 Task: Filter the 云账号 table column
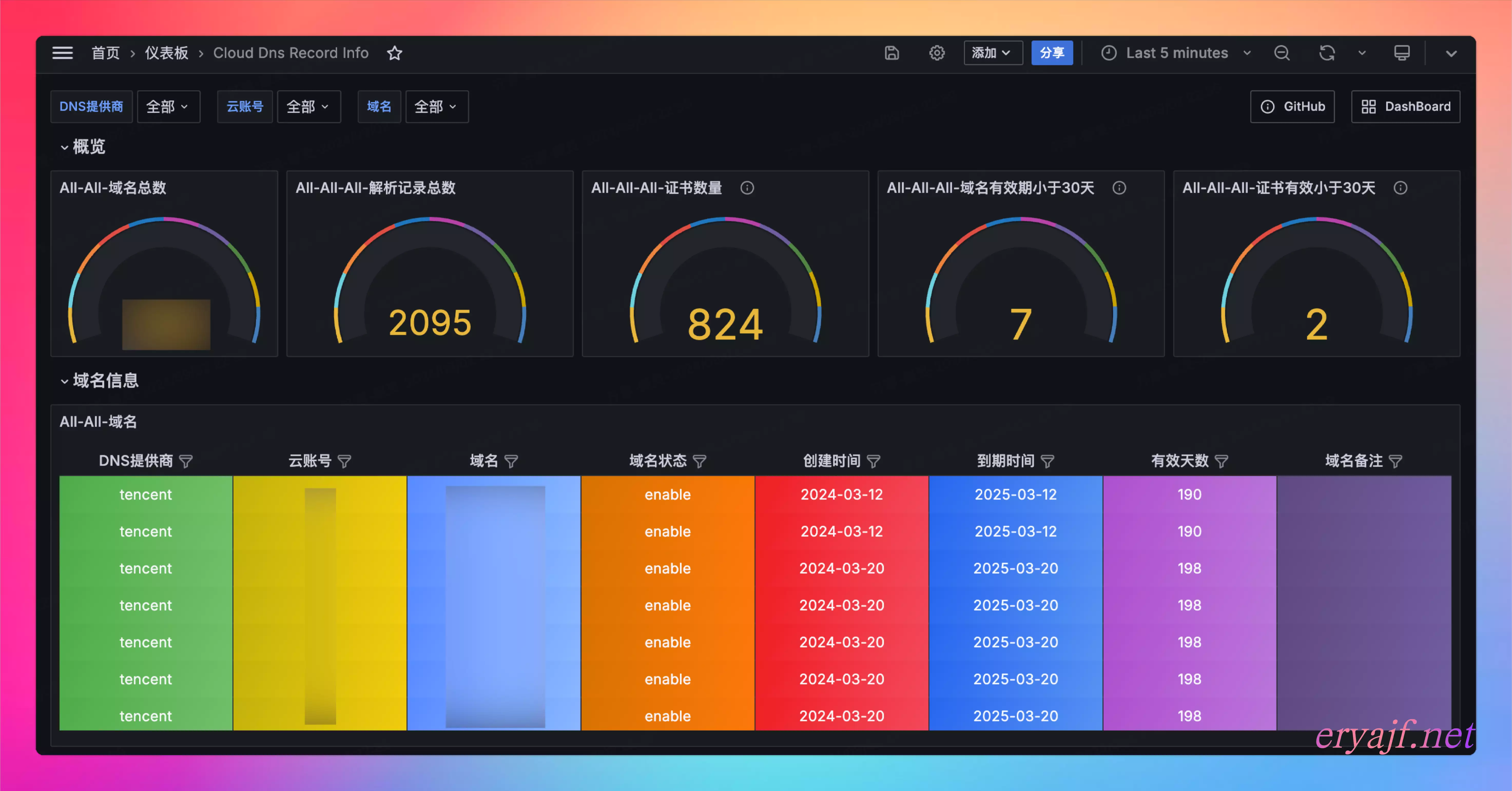345,461
